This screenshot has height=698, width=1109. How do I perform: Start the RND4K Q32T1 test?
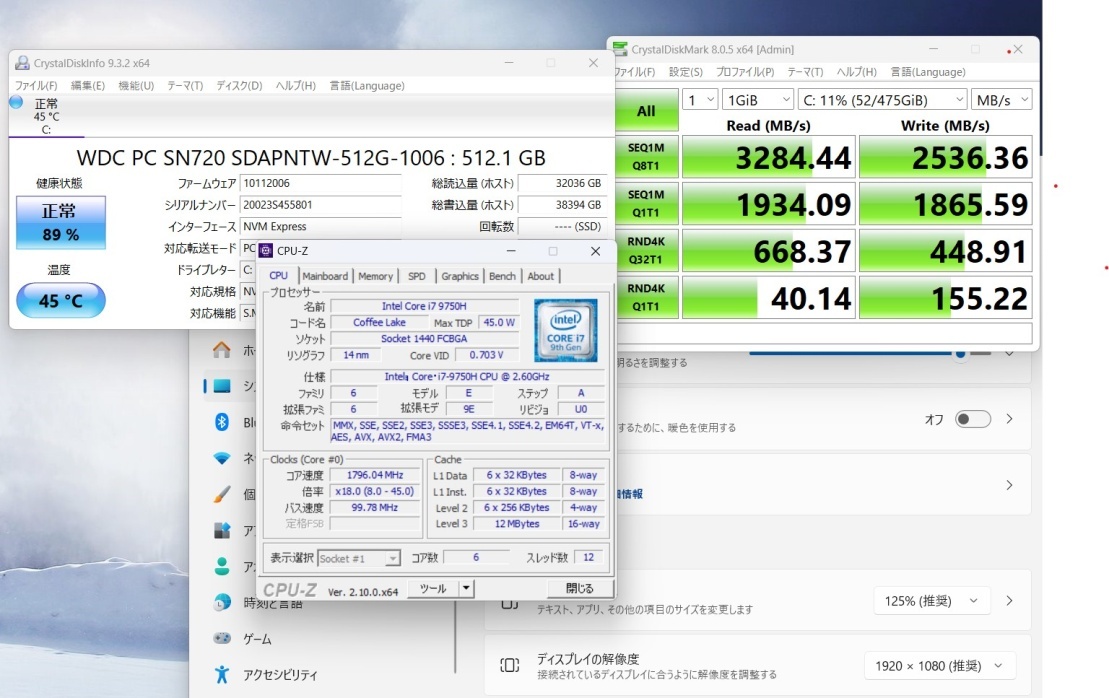pyautogui.click(x=646, y=250)
